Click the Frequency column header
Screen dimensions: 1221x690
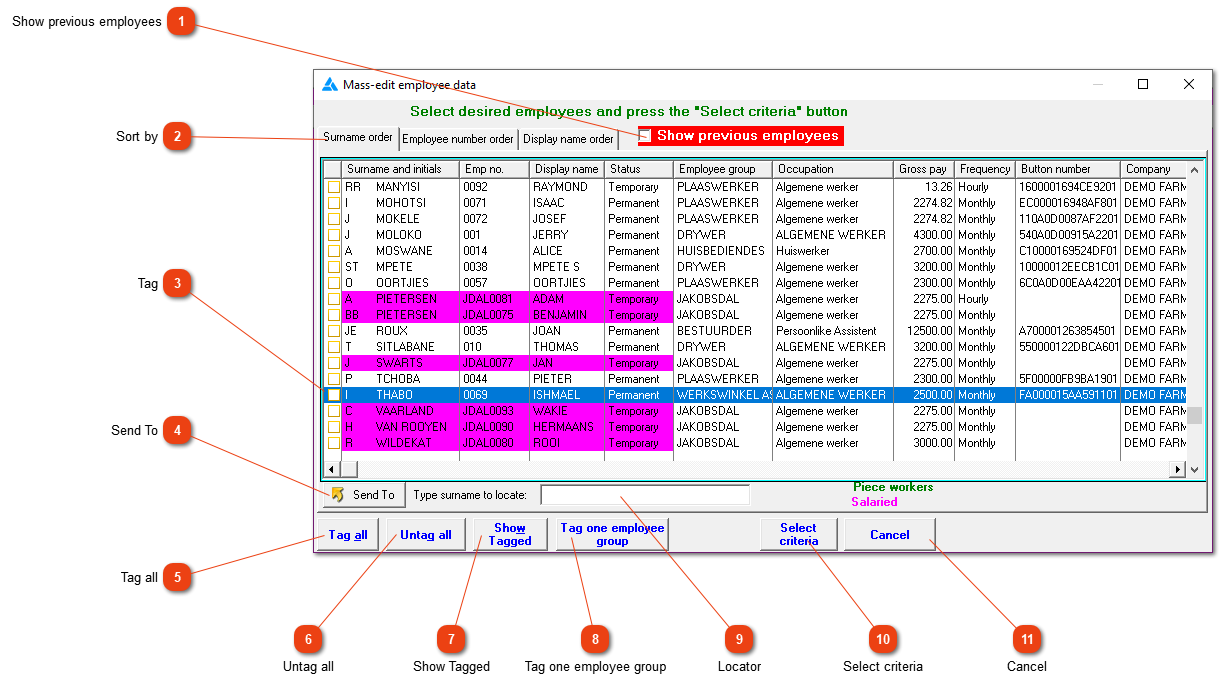985,169
